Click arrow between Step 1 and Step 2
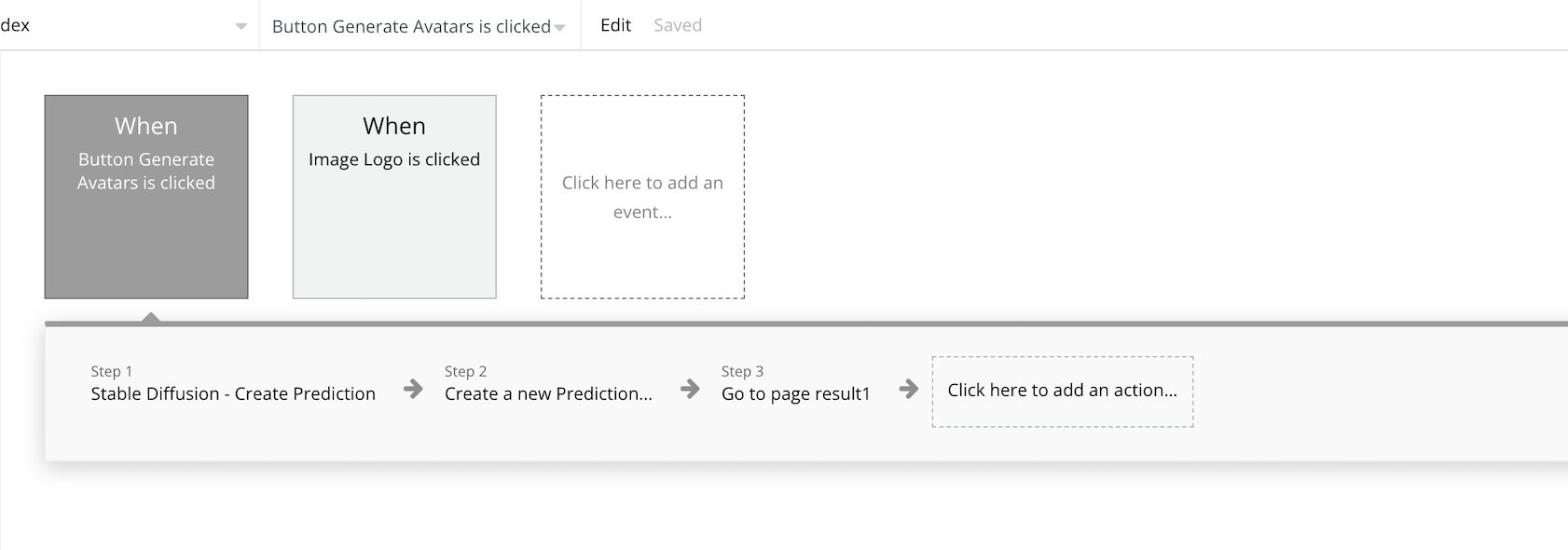The image size is (1568, 550). [413, 389]
